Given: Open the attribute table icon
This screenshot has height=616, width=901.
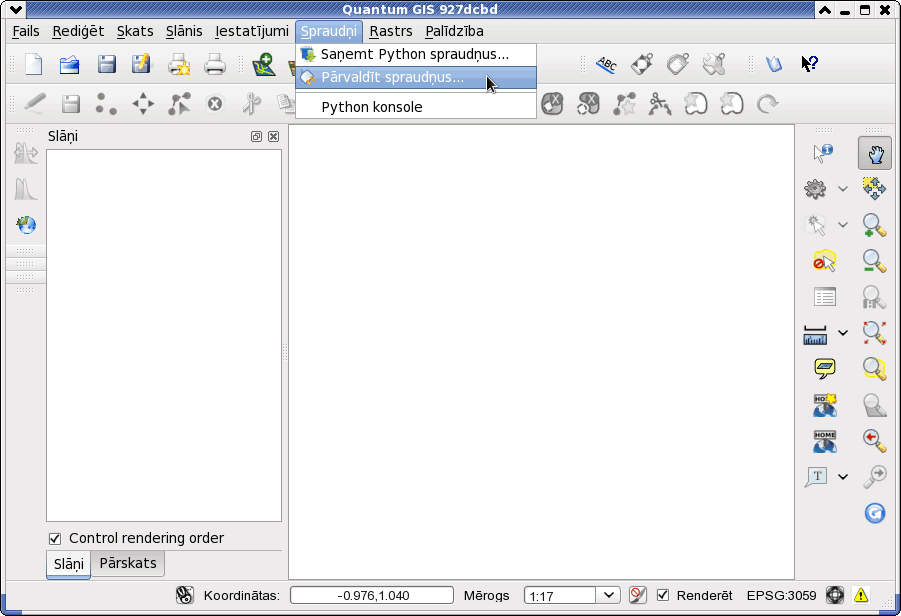Looking at the screenshot, I should pyautogui.click(x=825, y=297).
